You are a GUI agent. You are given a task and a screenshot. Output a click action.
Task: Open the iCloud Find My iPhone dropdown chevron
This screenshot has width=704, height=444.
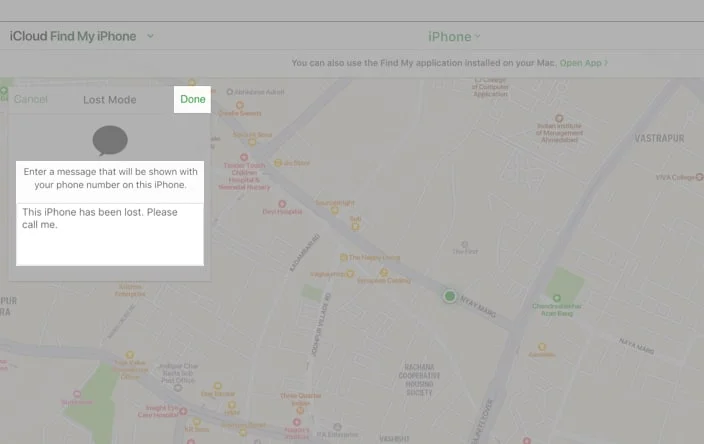[x=150, y=36]
